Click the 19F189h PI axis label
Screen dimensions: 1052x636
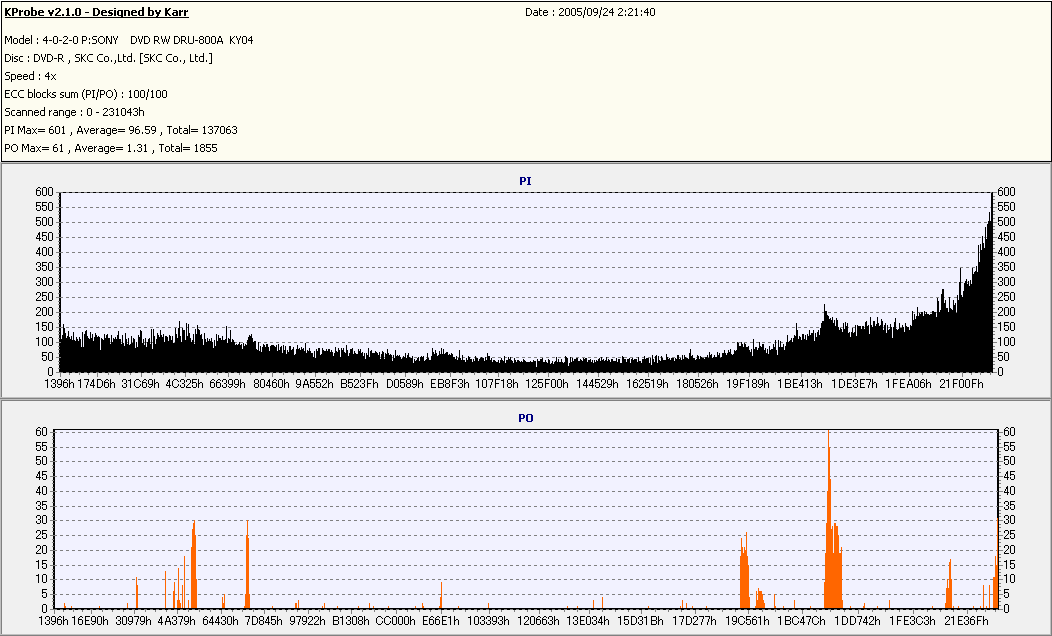(x=748, y=384)
